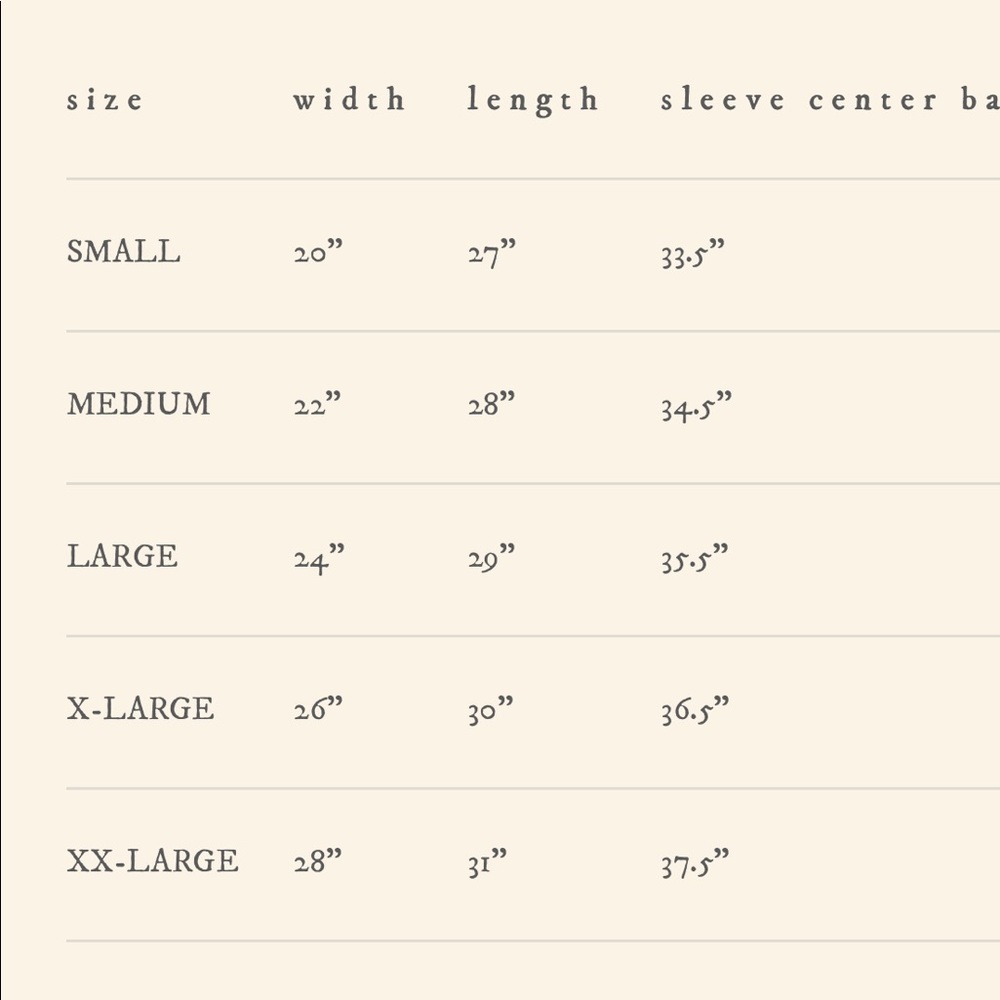1000x1000 pixels.
Task: Click the X-LARGE size row label
Action: pyautogui.click(x=140, y=709)
